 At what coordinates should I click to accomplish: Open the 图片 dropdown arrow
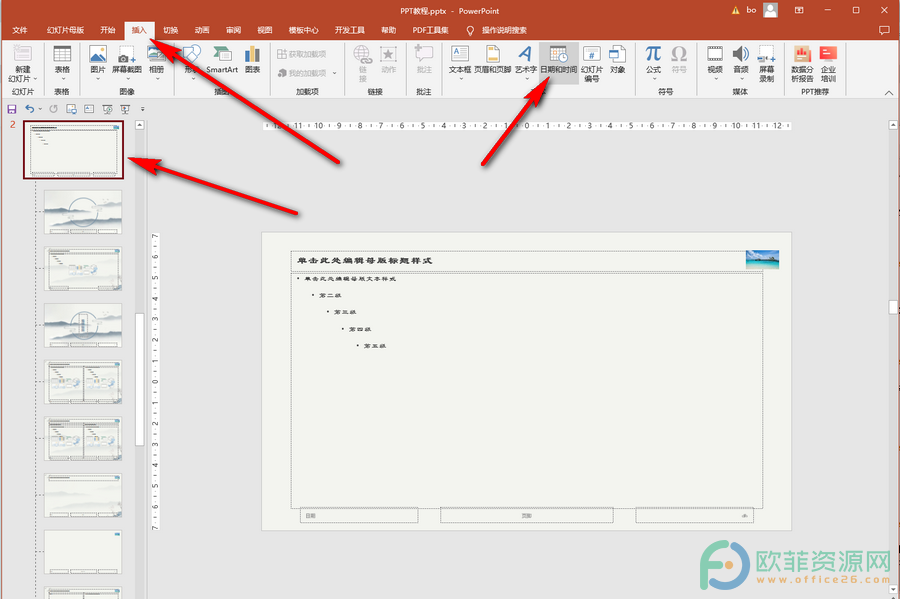click(x=98, y=79)
